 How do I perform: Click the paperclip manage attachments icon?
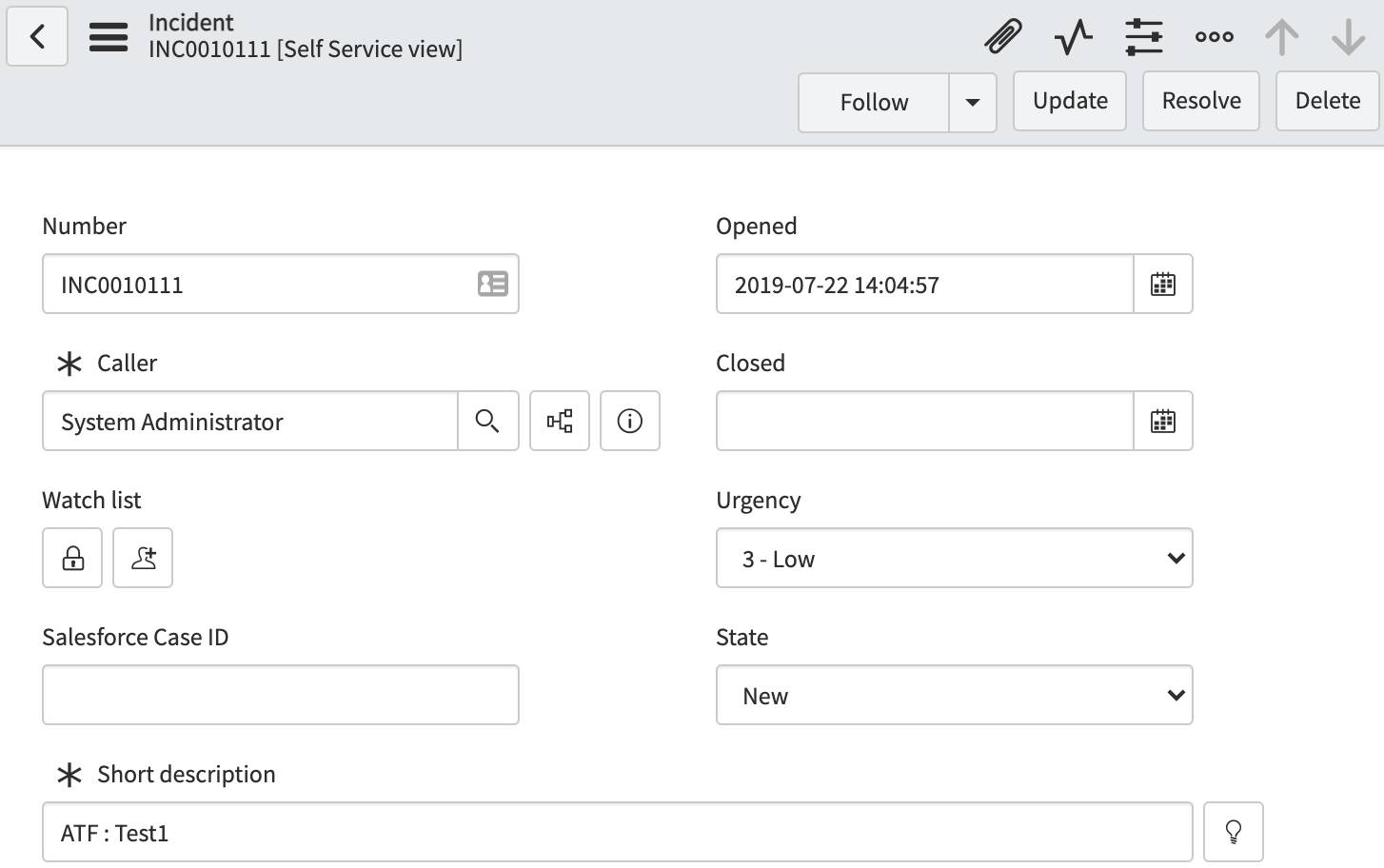(x=1003, y=37)
